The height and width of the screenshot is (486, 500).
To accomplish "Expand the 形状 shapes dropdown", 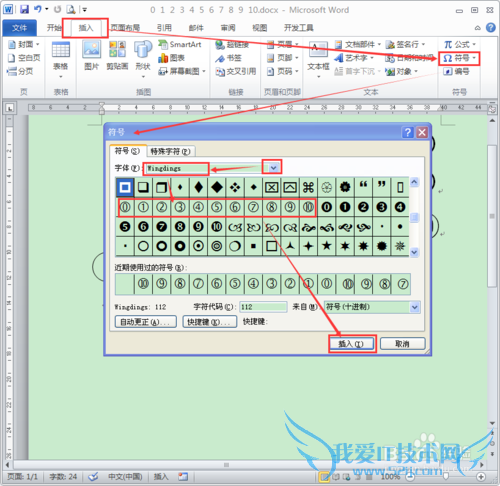I will [143, 77].
